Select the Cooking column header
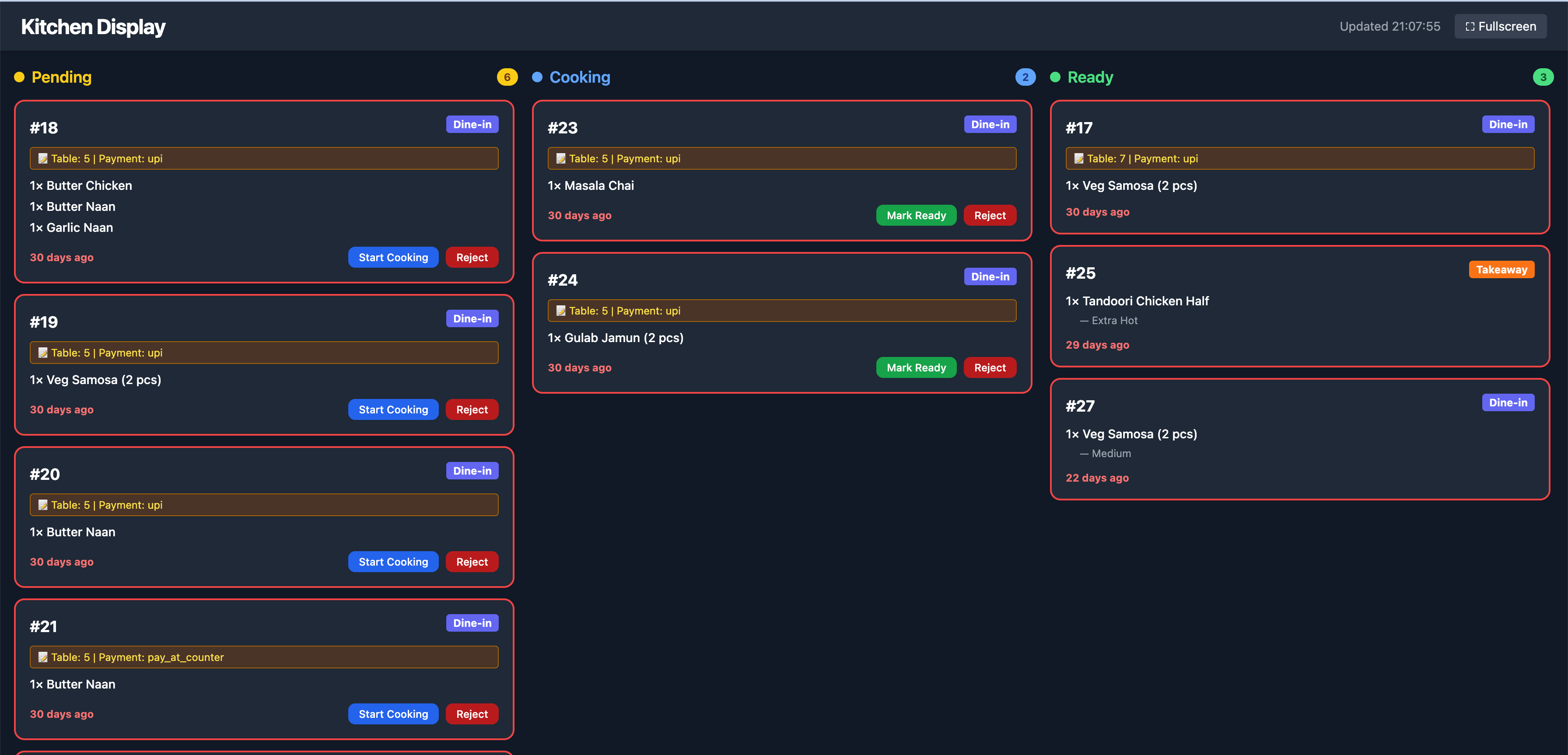The image size is (1568, 755). pos(580,77)
